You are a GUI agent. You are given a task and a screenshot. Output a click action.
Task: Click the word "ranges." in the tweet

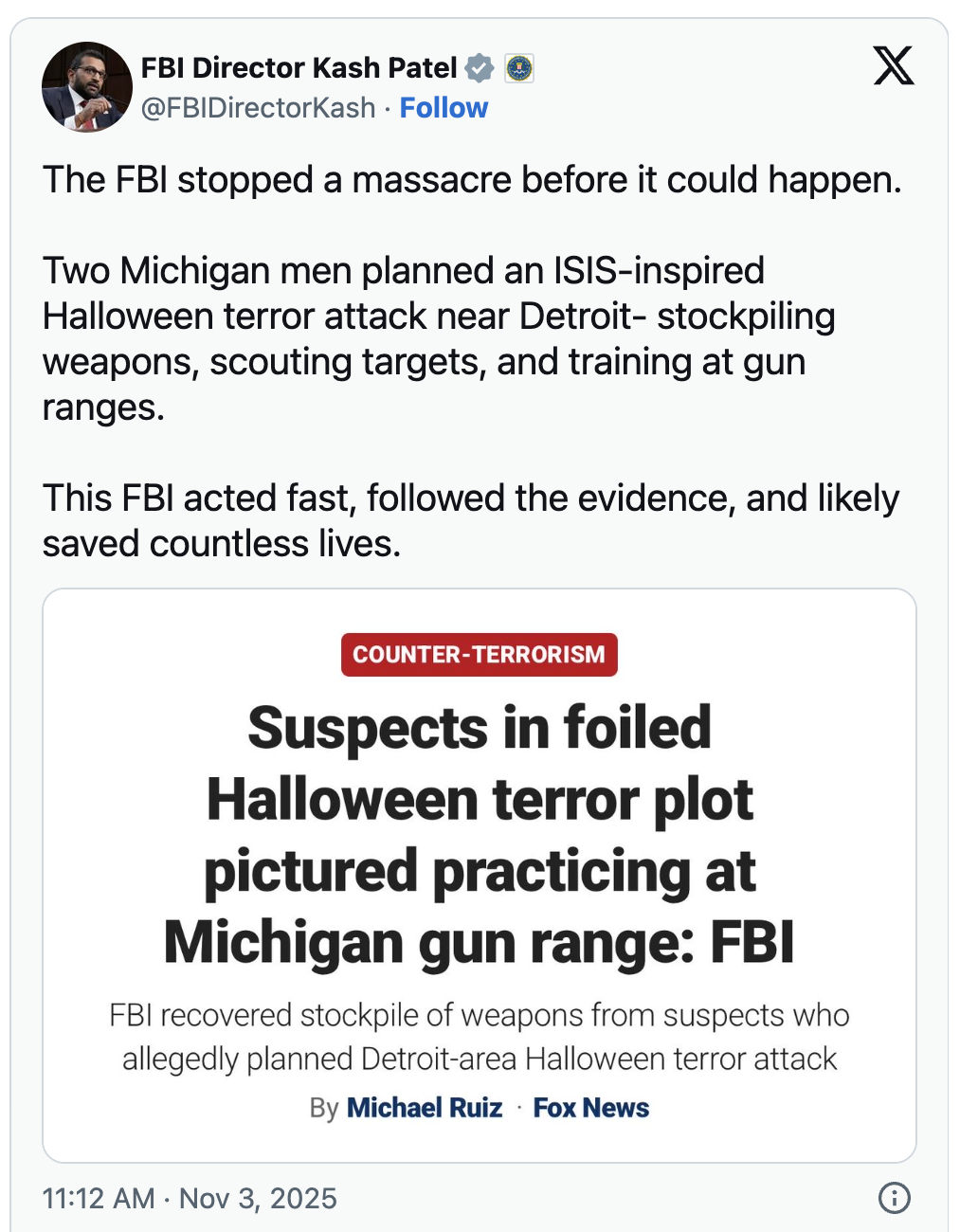coord(103,408)
